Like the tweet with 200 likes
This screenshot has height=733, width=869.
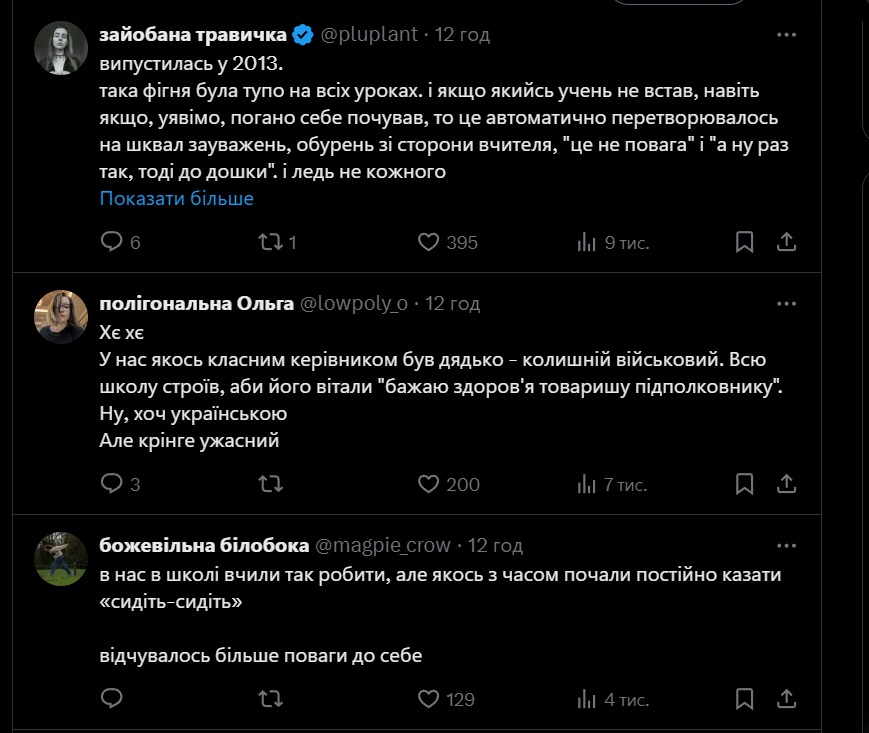point(428,484)
